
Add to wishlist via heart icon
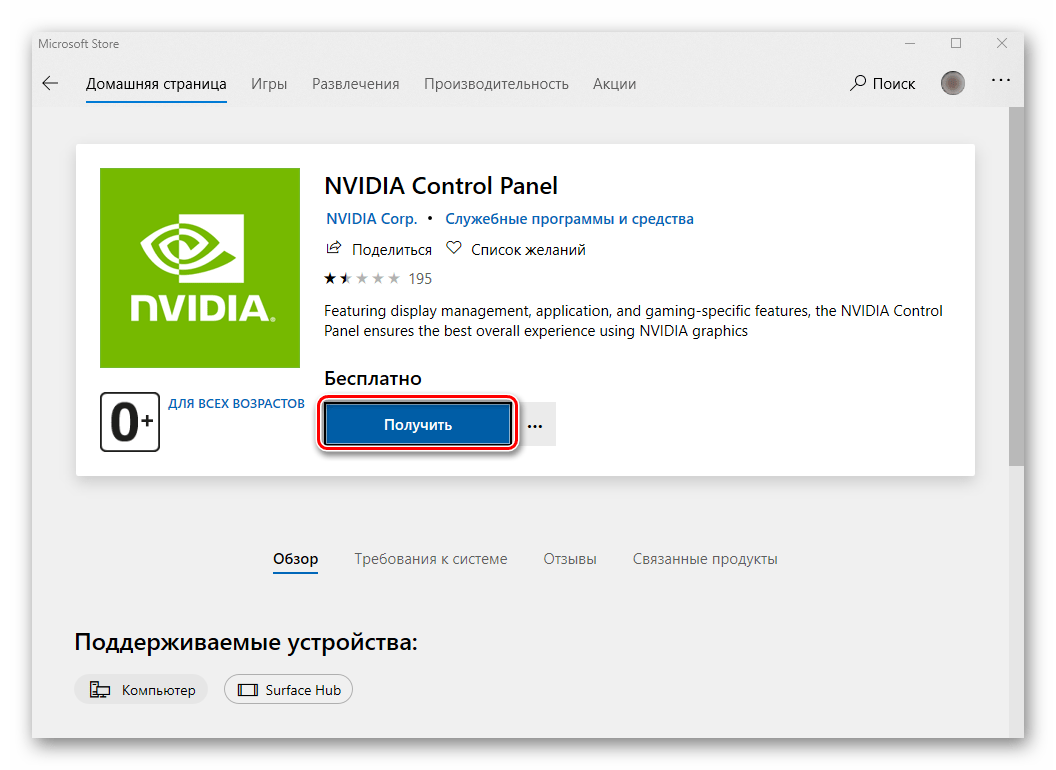[x=453, y=249]
